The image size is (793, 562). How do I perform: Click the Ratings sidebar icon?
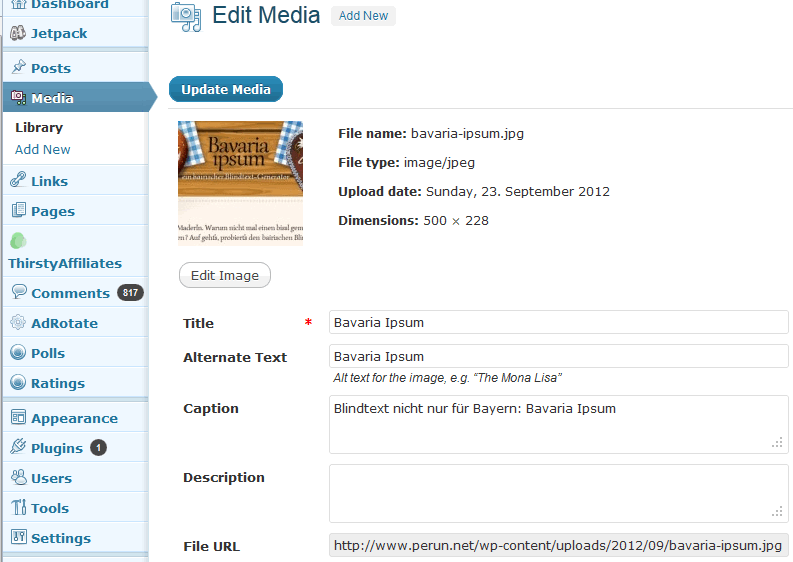pos(18,382)
